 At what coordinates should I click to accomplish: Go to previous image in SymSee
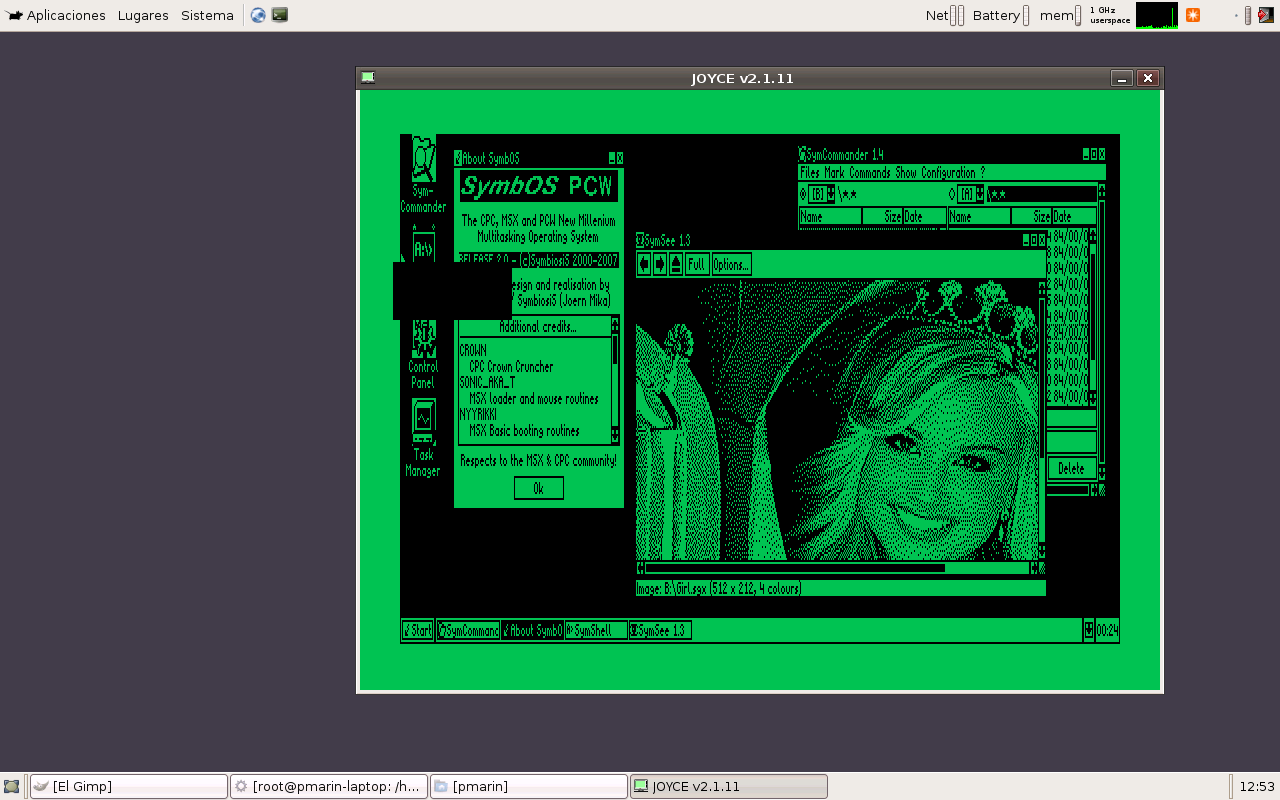click(644, 264)
